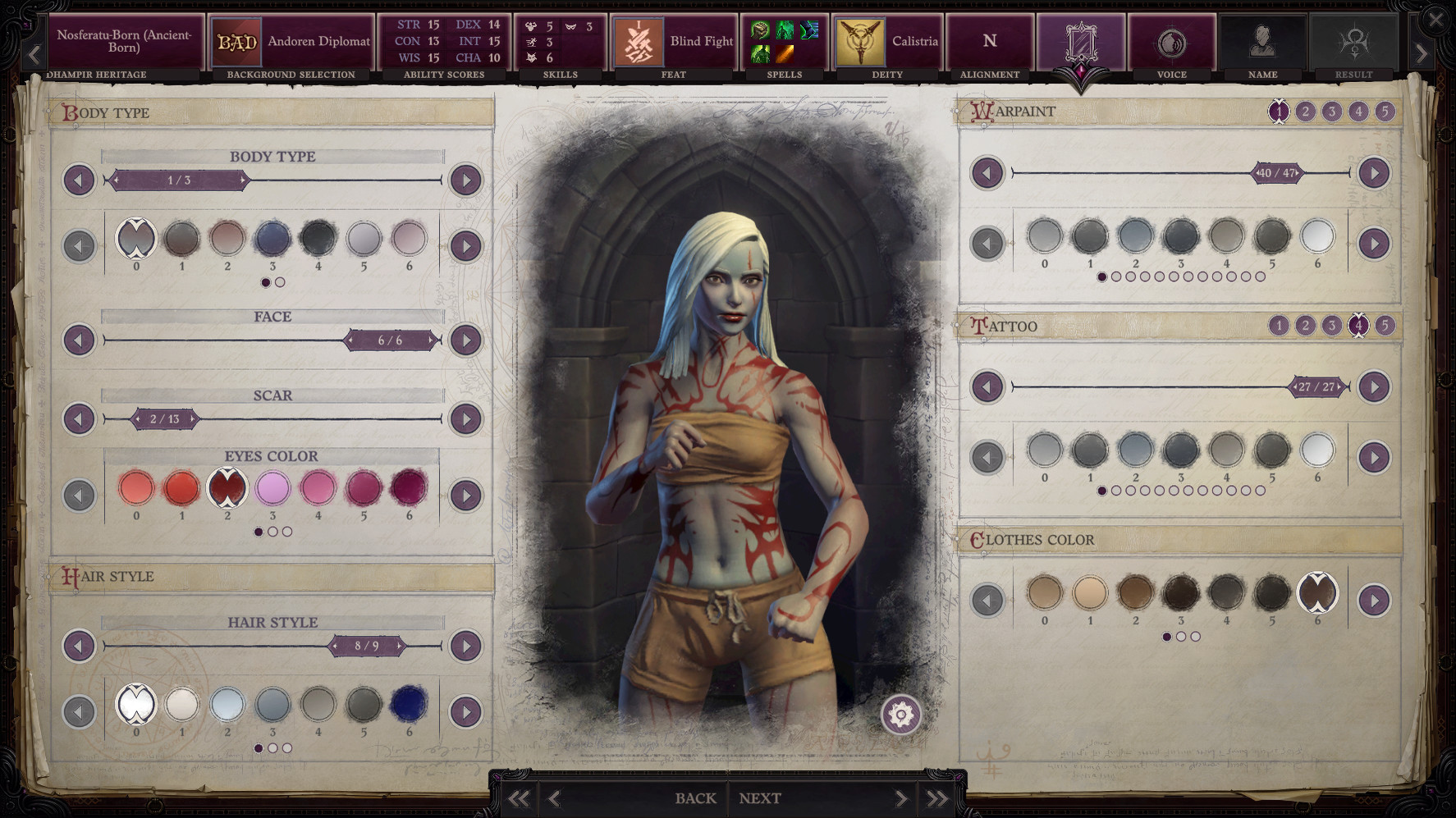Open the BAD Background Selection icon
Viewport: 1456px width, 818px height.
(x=237, y=41)
